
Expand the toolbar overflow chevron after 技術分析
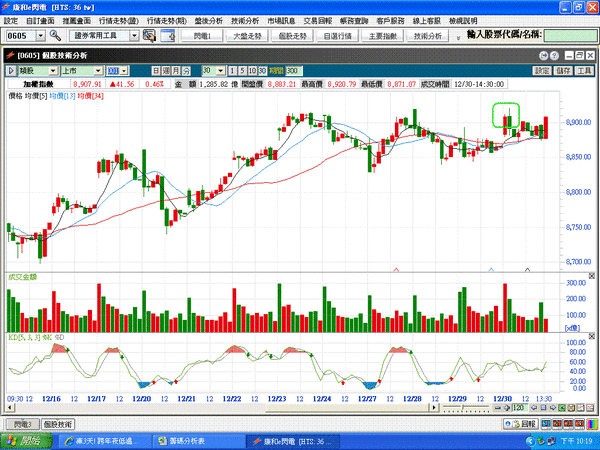[x=458, y=37]
